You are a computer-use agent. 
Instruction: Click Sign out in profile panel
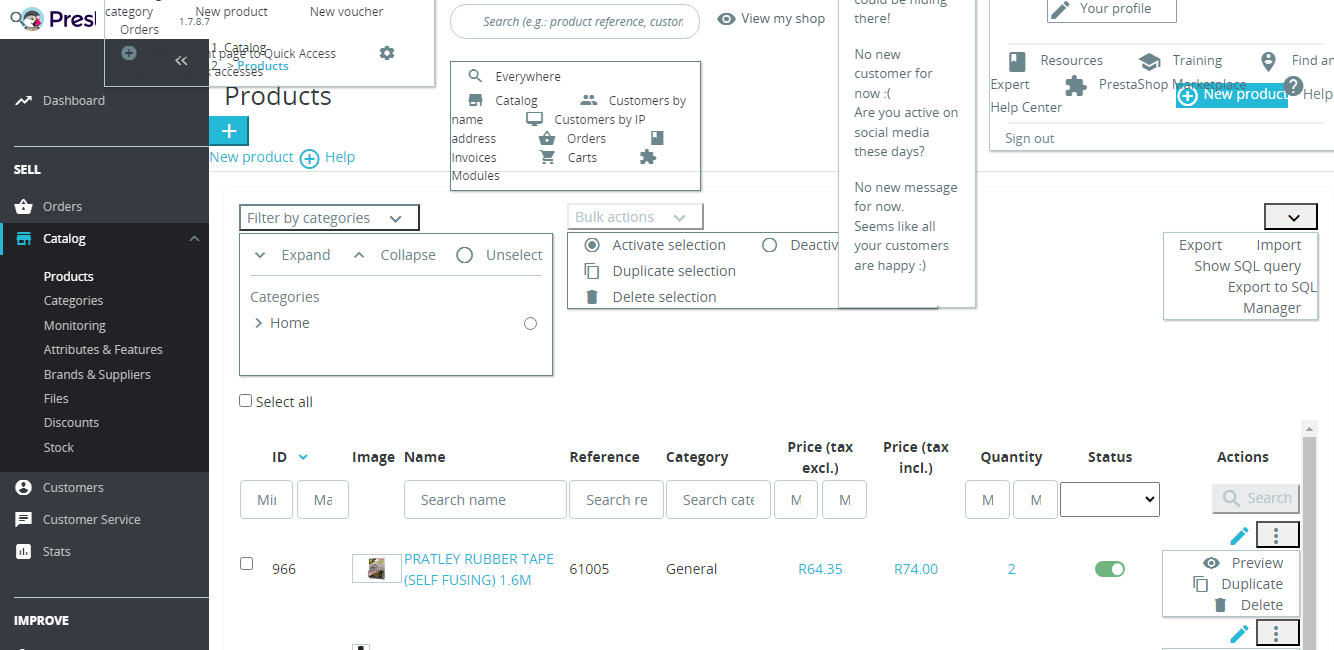click(x=1029, y=138)
